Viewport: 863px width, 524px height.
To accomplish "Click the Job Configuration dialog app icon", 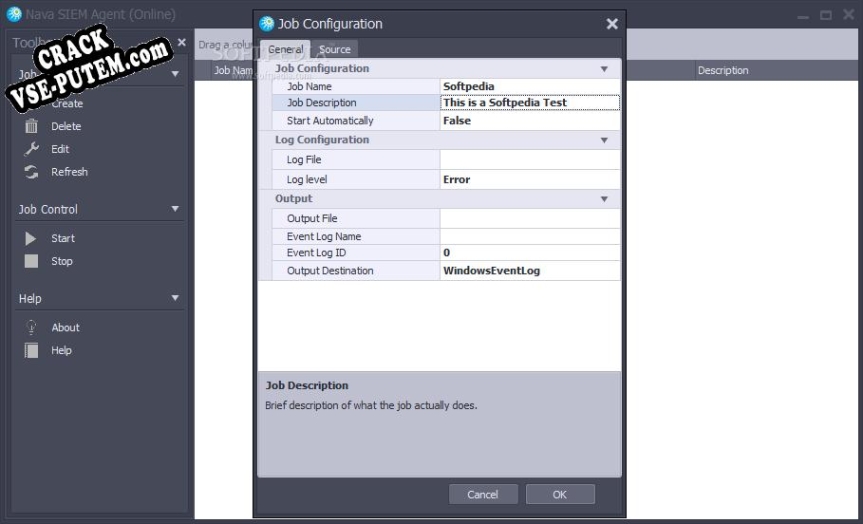I will pyautogui.click(x=267, y=24).
